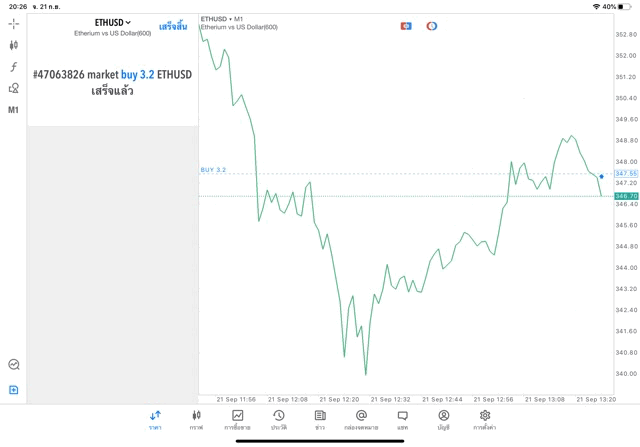Open the กล่องจดหมาย (Mailbox) tab

pyautogui.click(x=361, y=420)
